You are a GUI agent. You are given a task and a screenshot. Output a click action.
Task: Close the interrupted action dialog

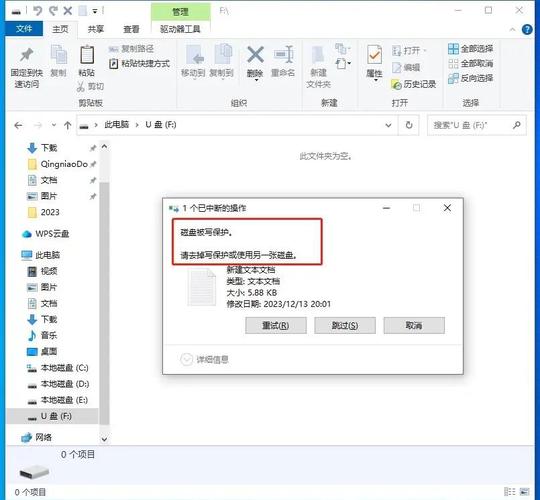(x=447, y=208)
